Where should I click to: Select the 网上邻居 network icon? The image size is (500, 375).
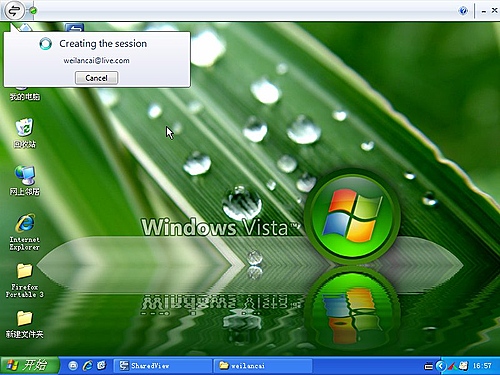25,175
